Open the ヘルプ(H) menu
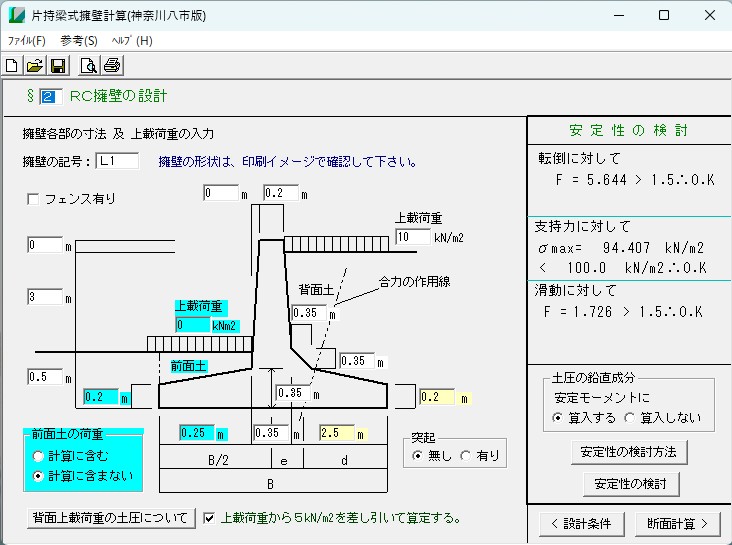 (131, 41)
